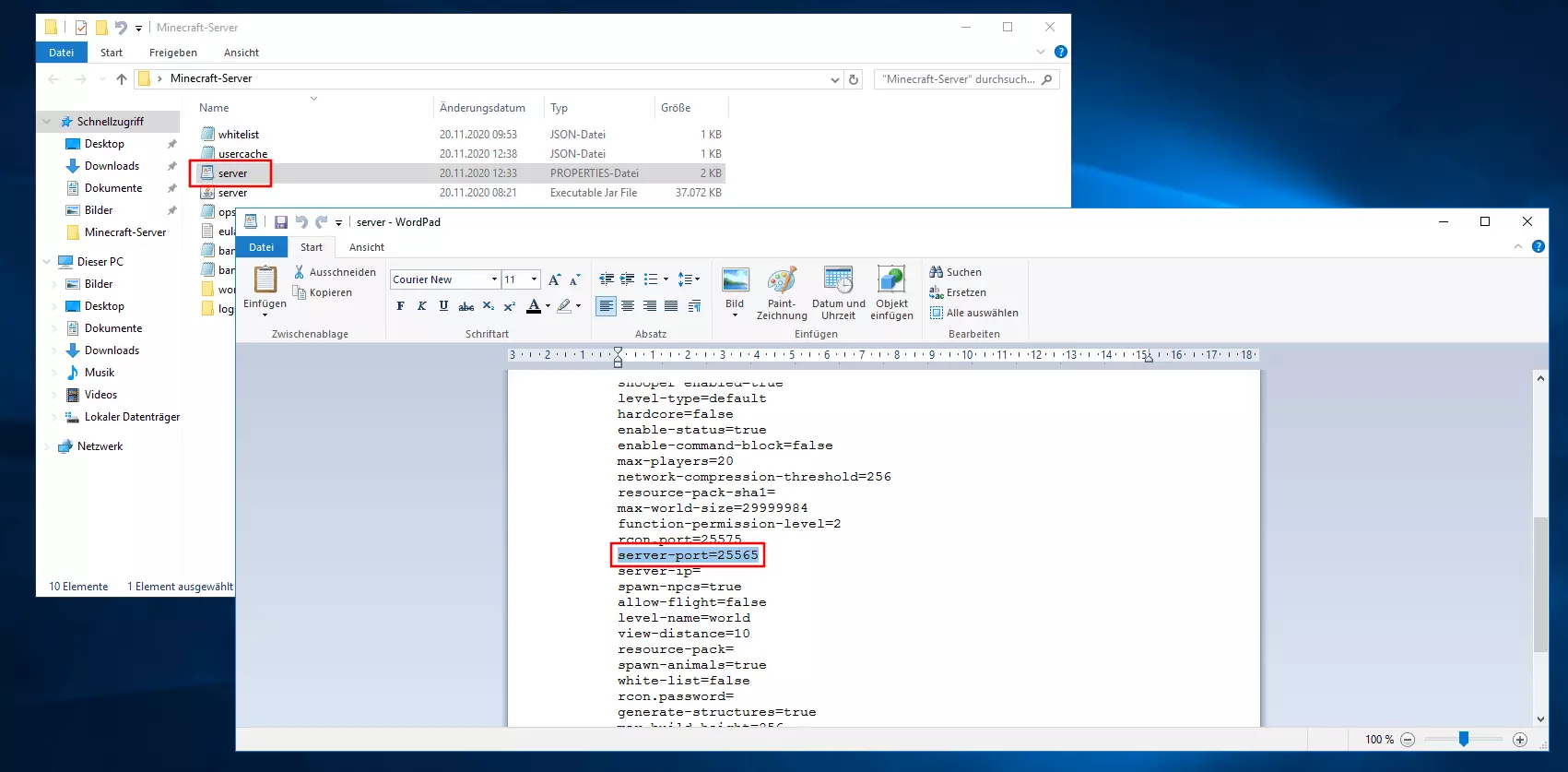Open WordPad Datei menu
The image size is (1568, 772).
(x=262, y=247)
